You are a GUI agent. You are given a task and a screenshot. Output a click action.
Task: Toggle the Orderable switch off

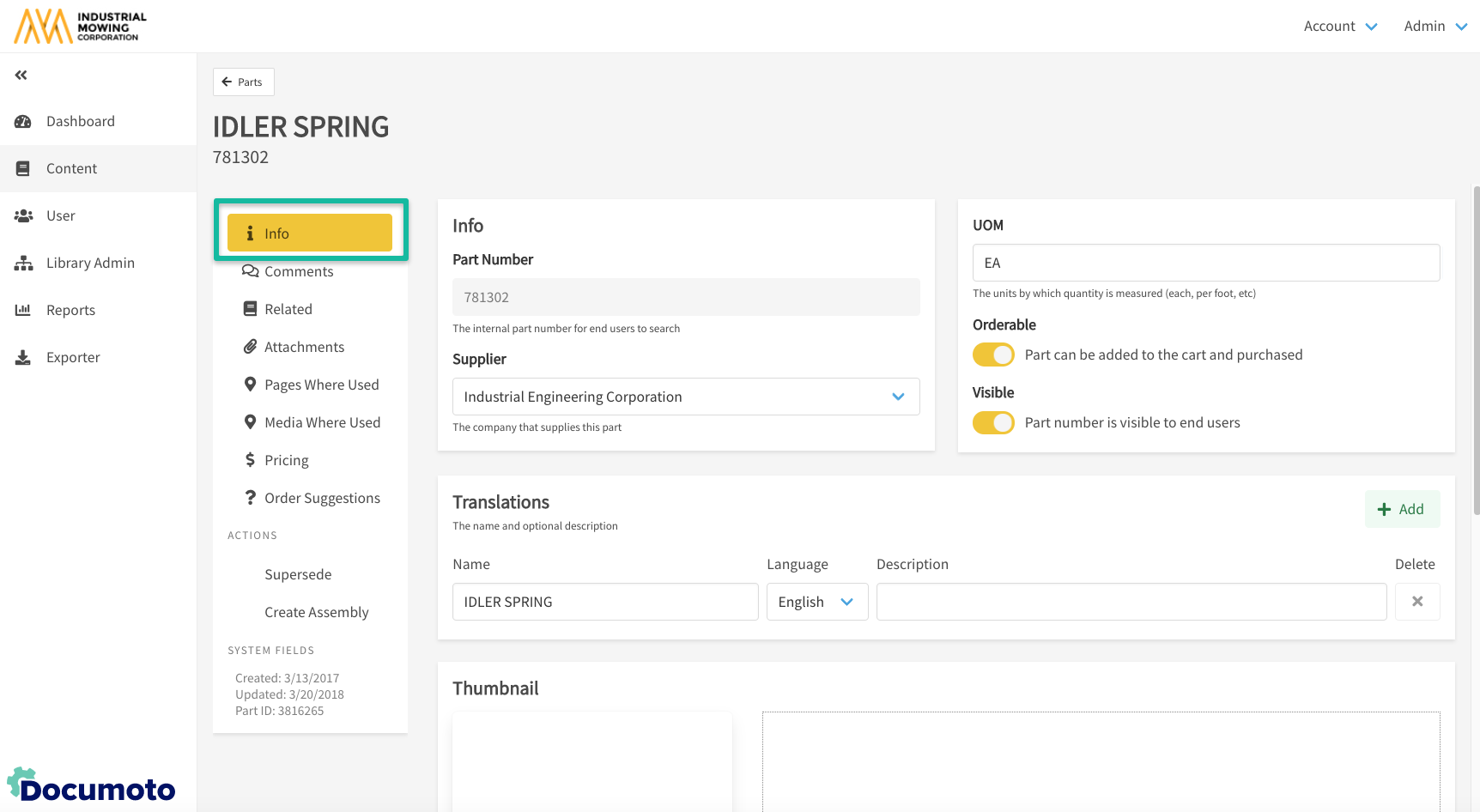993,354
